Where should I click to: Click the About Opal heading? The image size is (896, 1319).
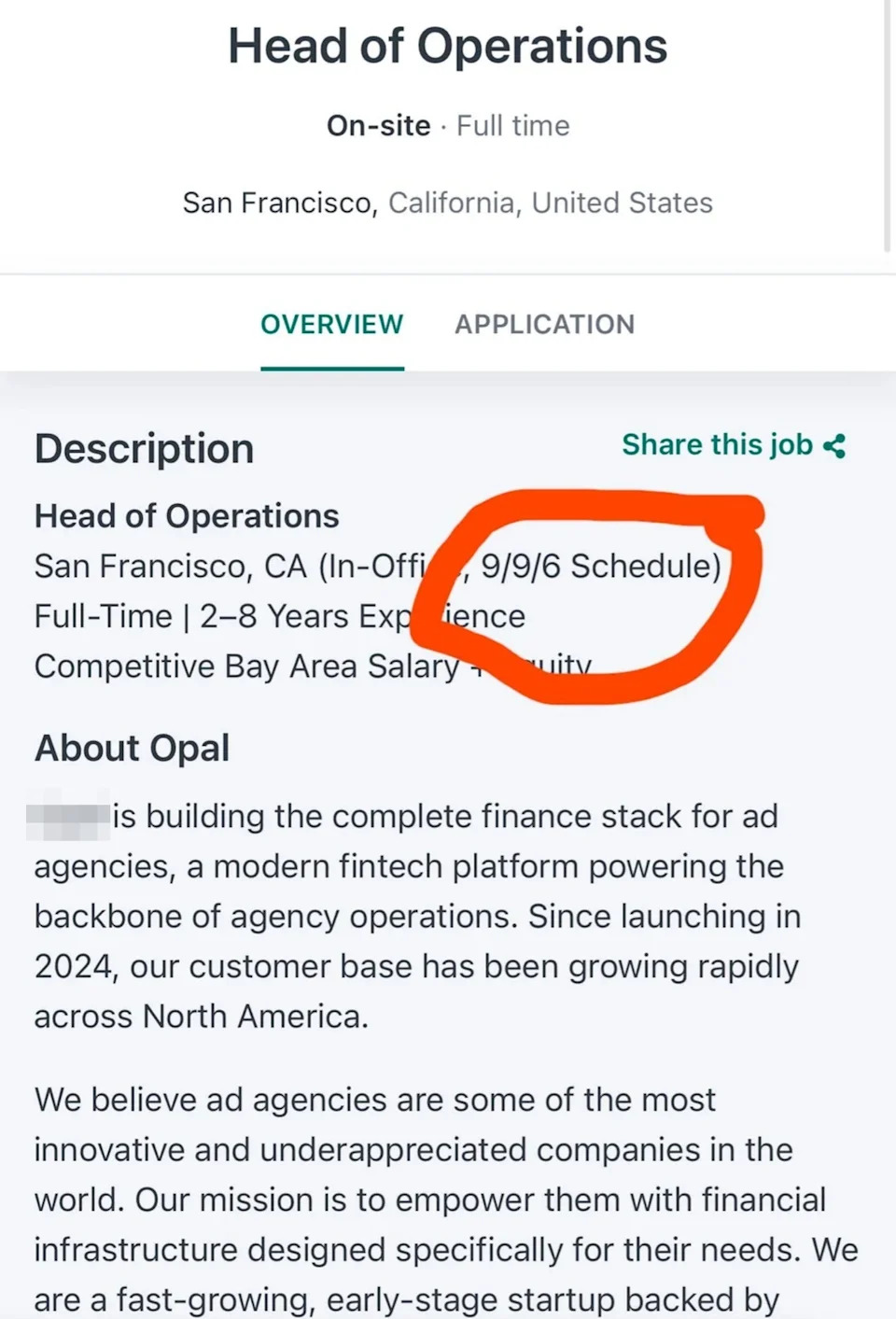(132, 748)
